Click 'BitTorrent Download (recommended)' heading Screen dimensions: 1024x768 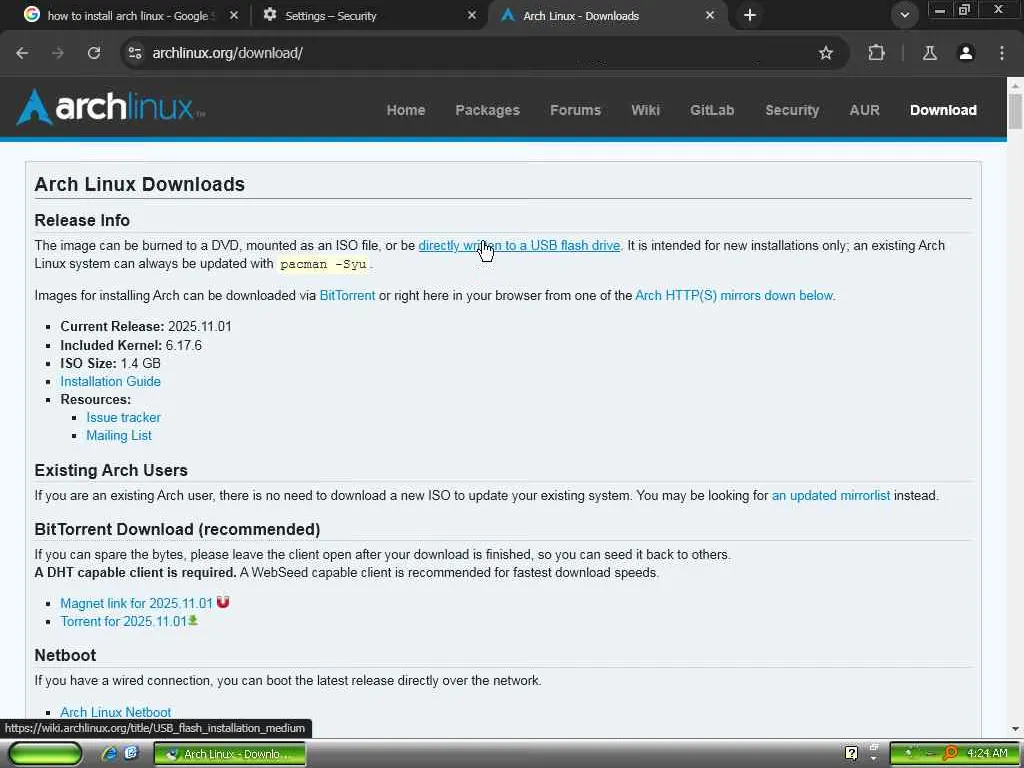tap(178, 529)
